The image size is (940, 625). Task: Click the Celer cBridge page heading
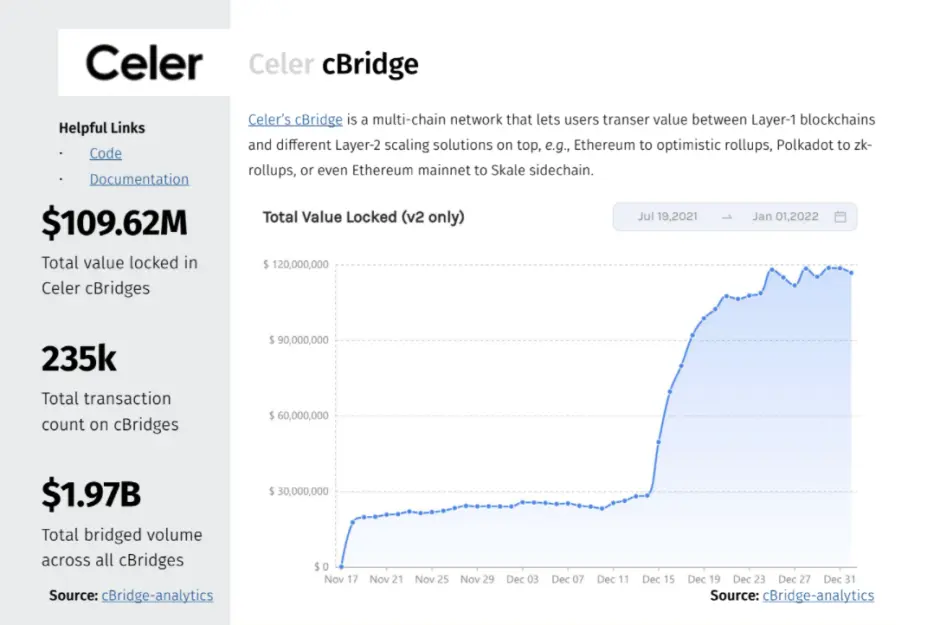pyautogui.click(x=333, y=64)
